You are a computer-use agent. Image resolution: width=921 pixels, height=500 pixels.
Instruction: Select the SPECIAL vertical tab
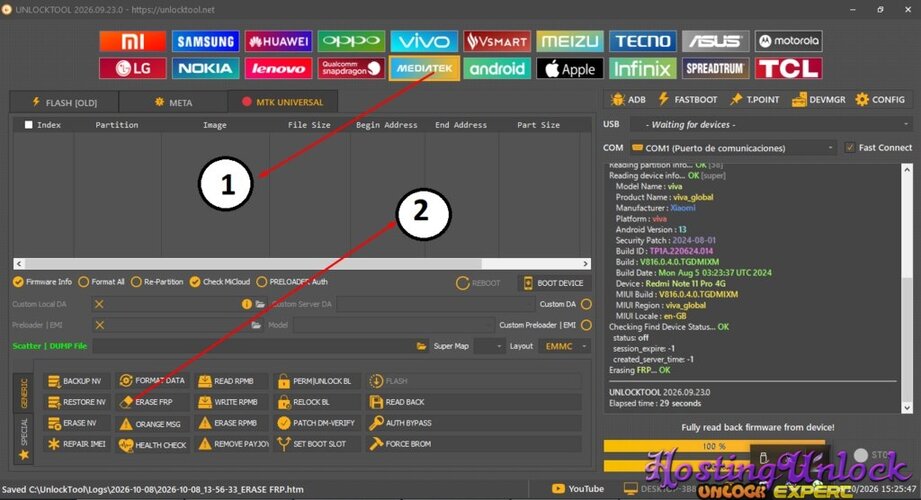coord(24,438)
